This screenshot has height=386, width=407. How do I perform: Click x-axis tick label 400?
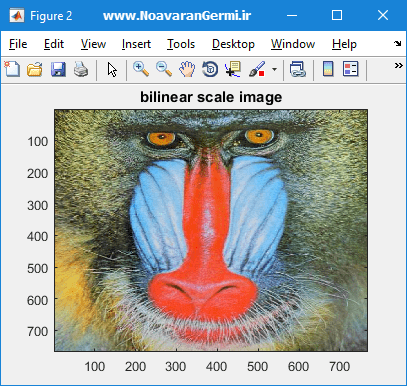tap(216, 367)
